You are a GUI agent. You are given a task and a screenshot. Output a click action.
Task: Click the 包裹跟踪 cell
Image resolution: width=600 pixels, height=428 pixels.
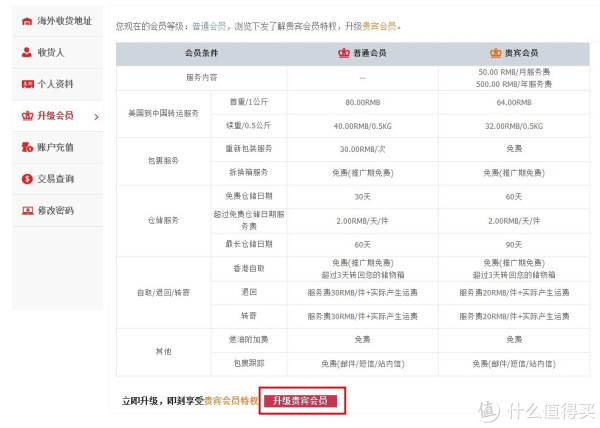tap(249, 363)
